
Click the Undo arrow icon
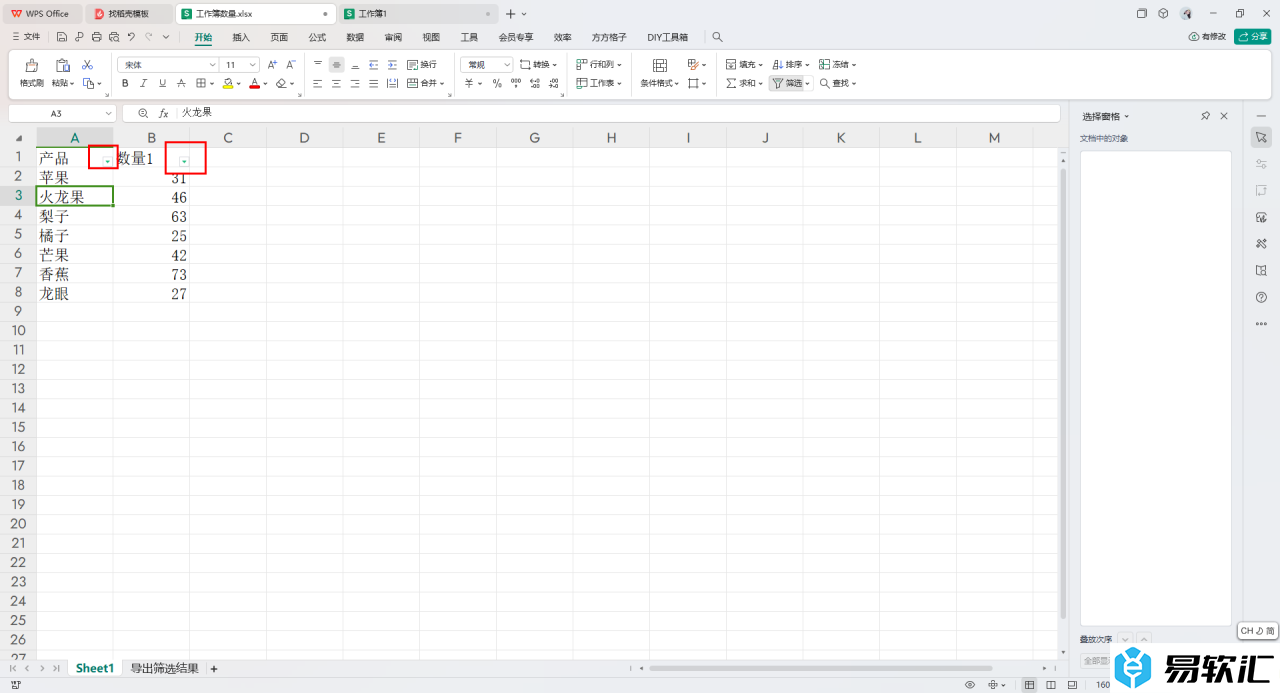tap(130, 37)
